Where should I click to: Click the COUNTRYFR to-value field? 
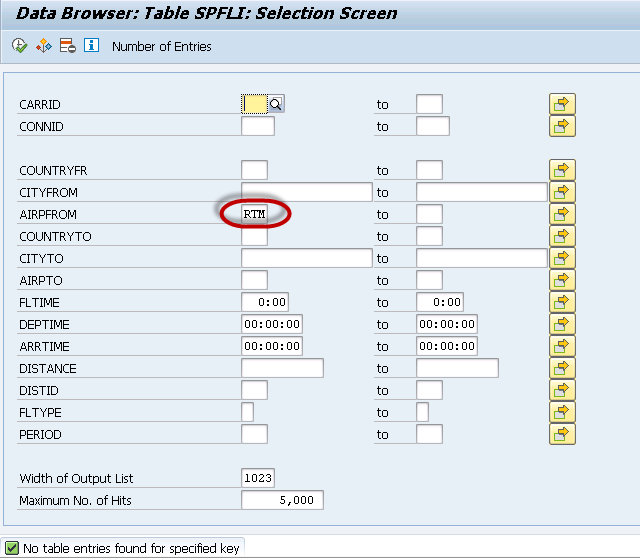pos(429,170)
